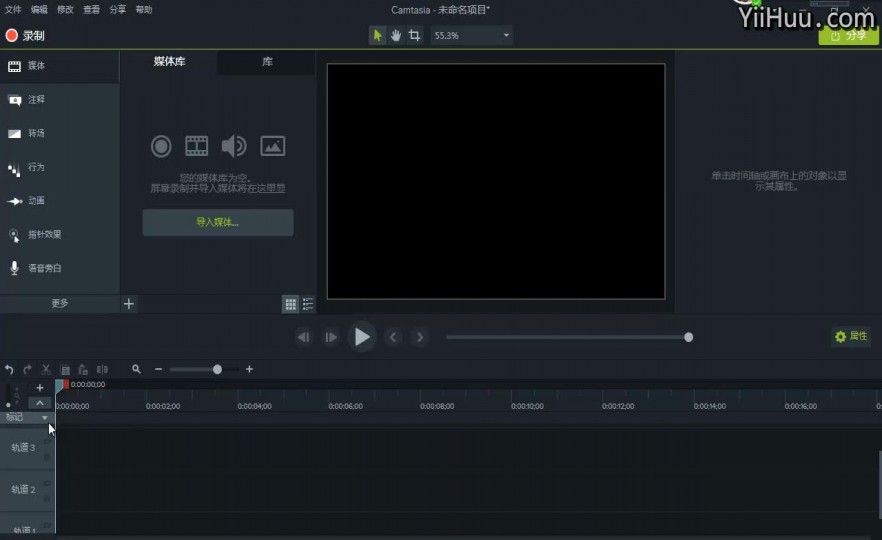The image size is (882, 540).
Task: Select the hand pan tool
Action: tap(396, 35)
